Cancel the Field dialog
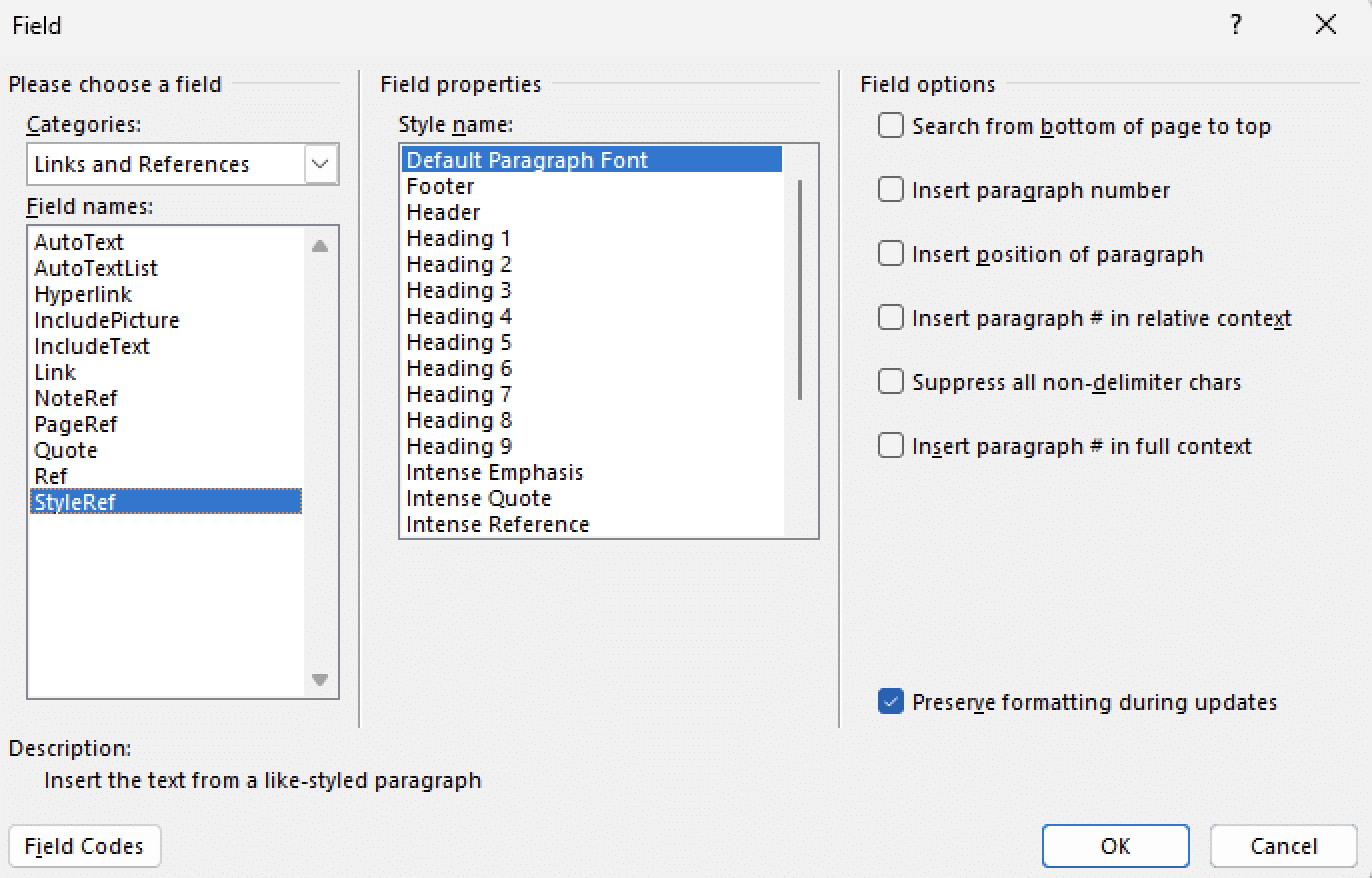Viewport: 1372px width, 878px height. click(1283, 846)
